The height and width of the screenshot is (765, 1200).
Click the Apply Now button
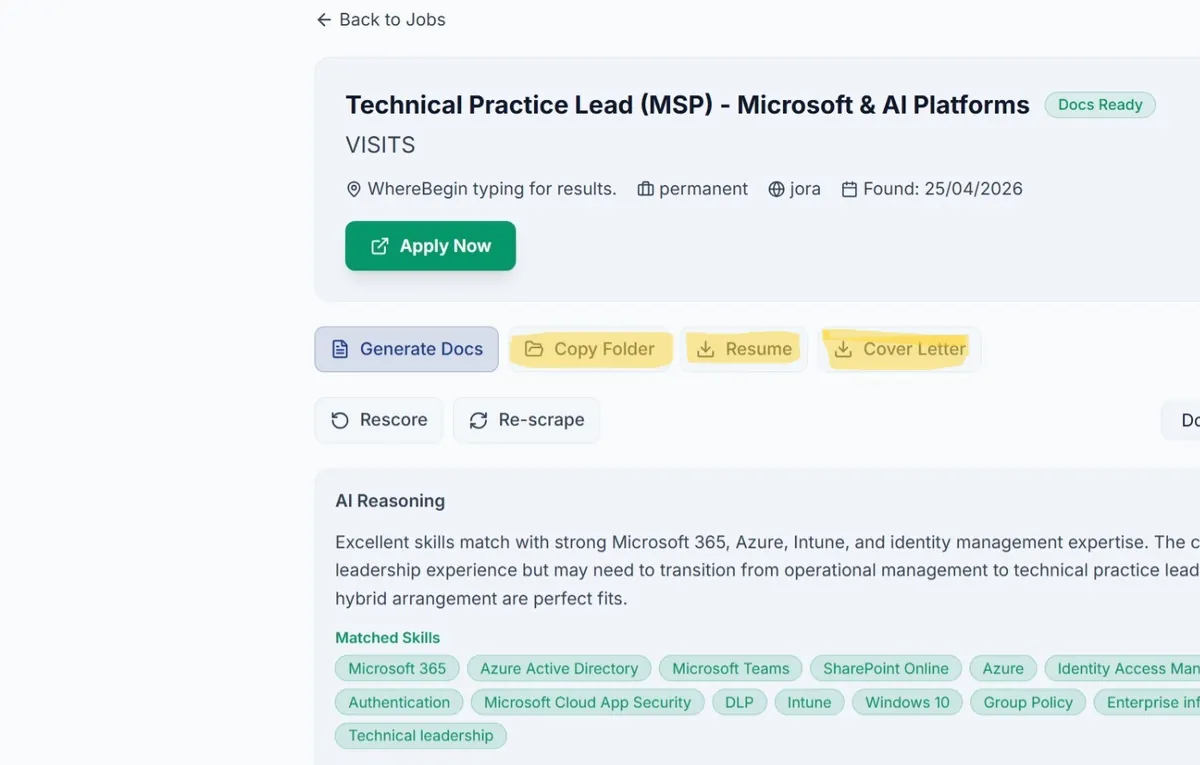pyautogui.click(x=430, y=246)
